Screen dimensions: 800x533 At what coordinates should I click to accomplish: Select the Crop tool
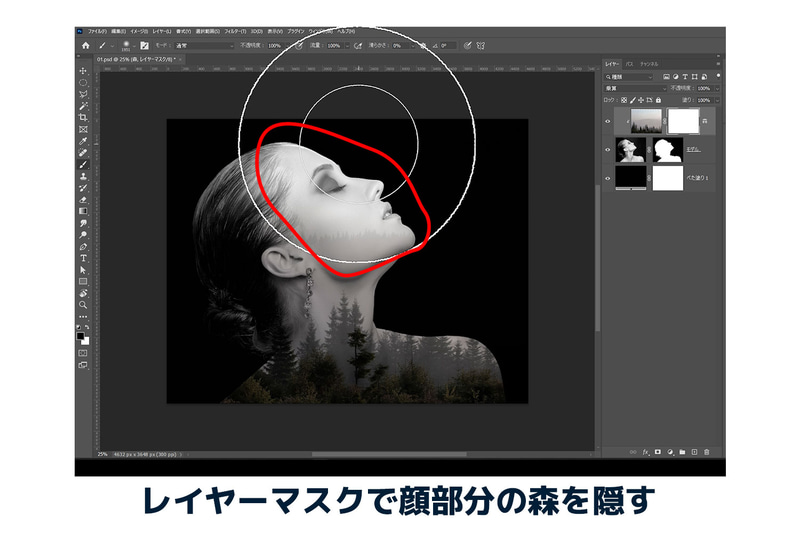click(x=83, y=118)
